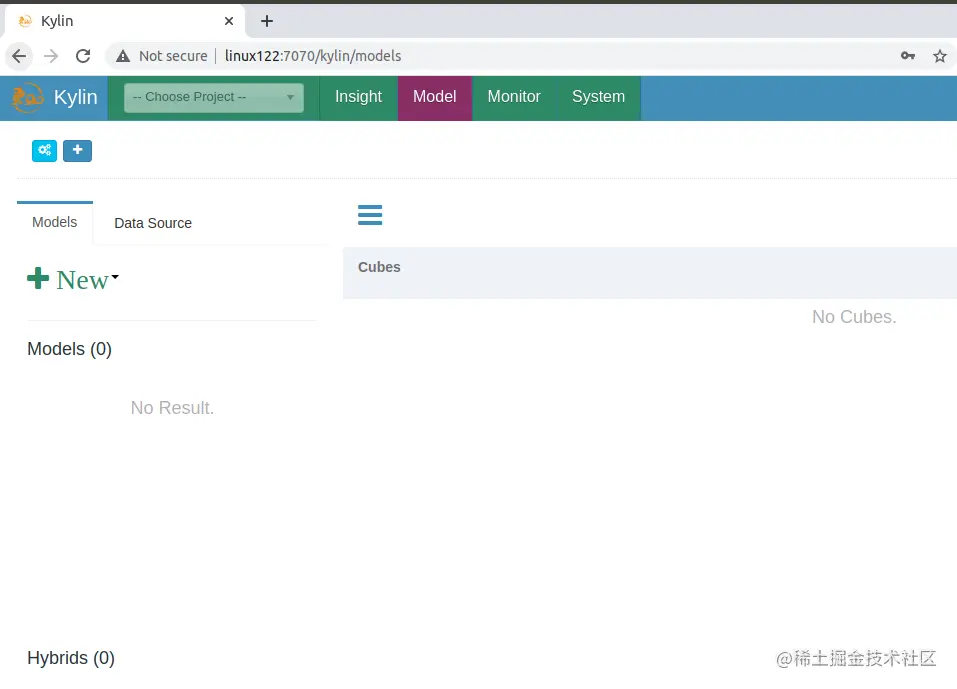Go to the Insight page
Screen dimensions: 957x689
358,98
